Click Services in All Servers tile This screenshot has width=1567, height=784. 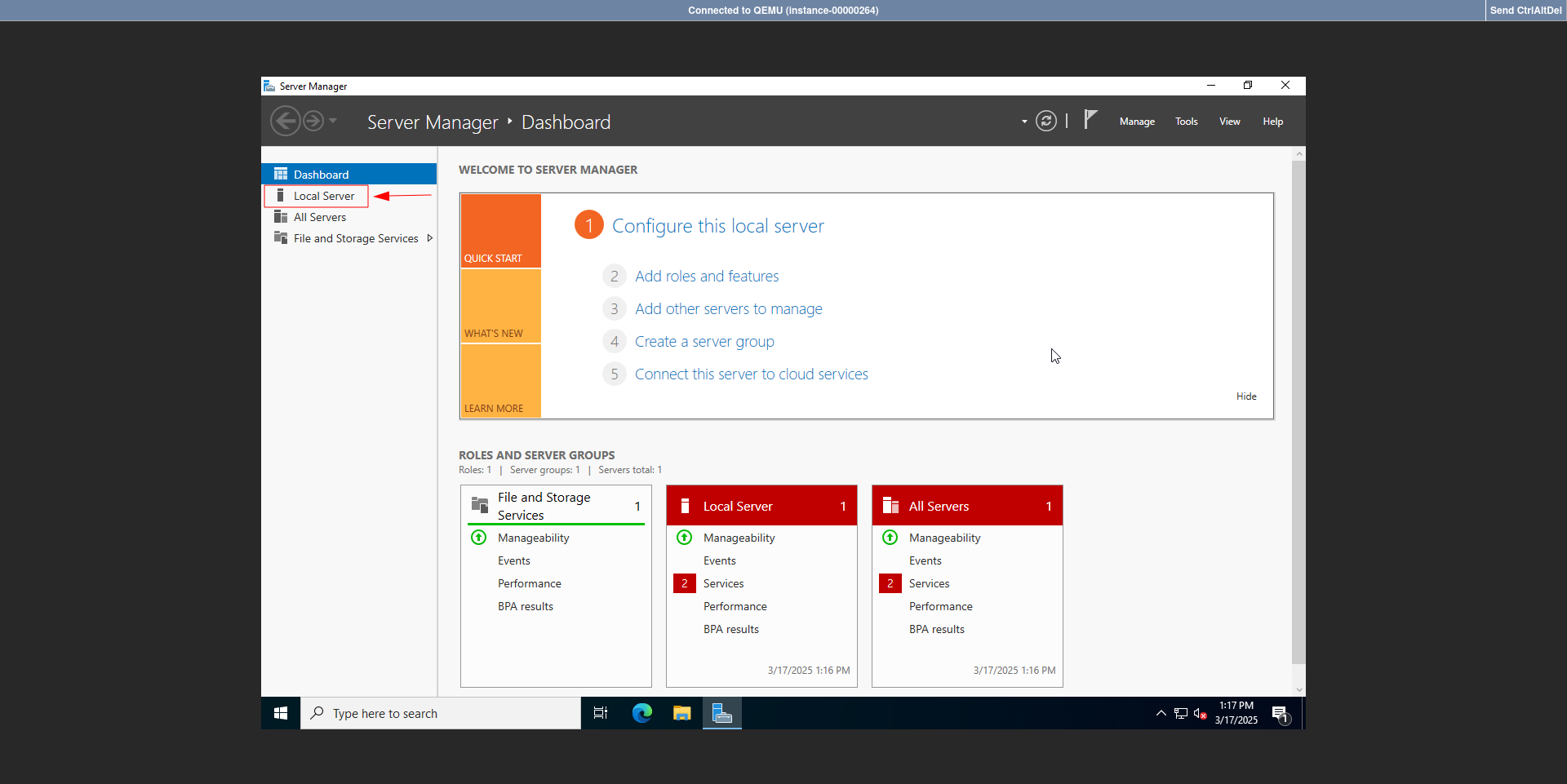click(x=930, y=583)
